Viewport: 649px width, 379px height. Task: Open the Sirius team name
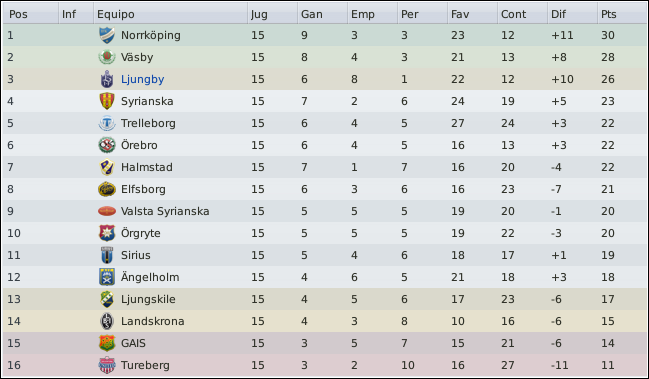135,255
